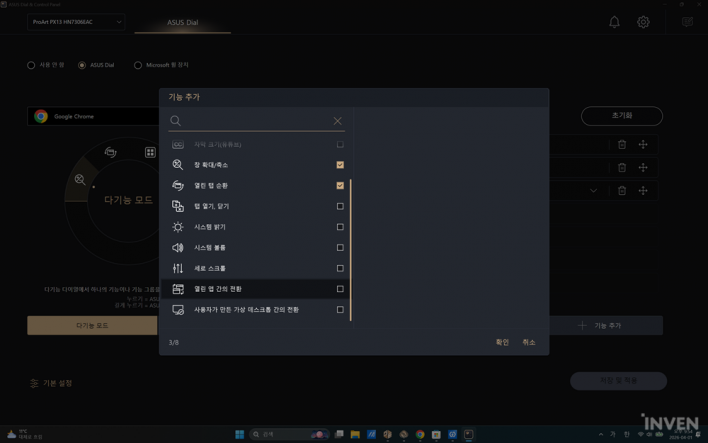Enable the 시스템 볼륨 checkbox
The height and width of the screenshot is (443, 708).
[340, 248]
